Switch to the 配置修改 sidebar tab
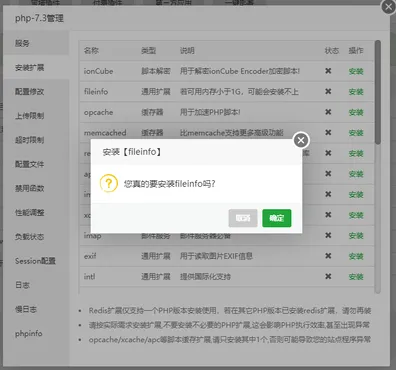 [x=36, y=92]
